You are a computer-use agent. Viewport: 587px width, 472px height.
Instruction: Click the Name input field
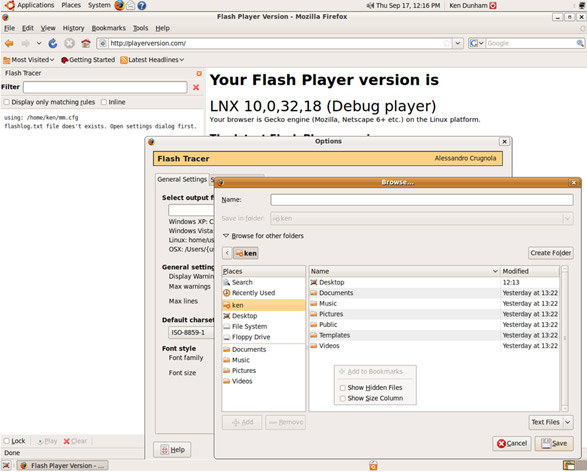pos(422,200)
